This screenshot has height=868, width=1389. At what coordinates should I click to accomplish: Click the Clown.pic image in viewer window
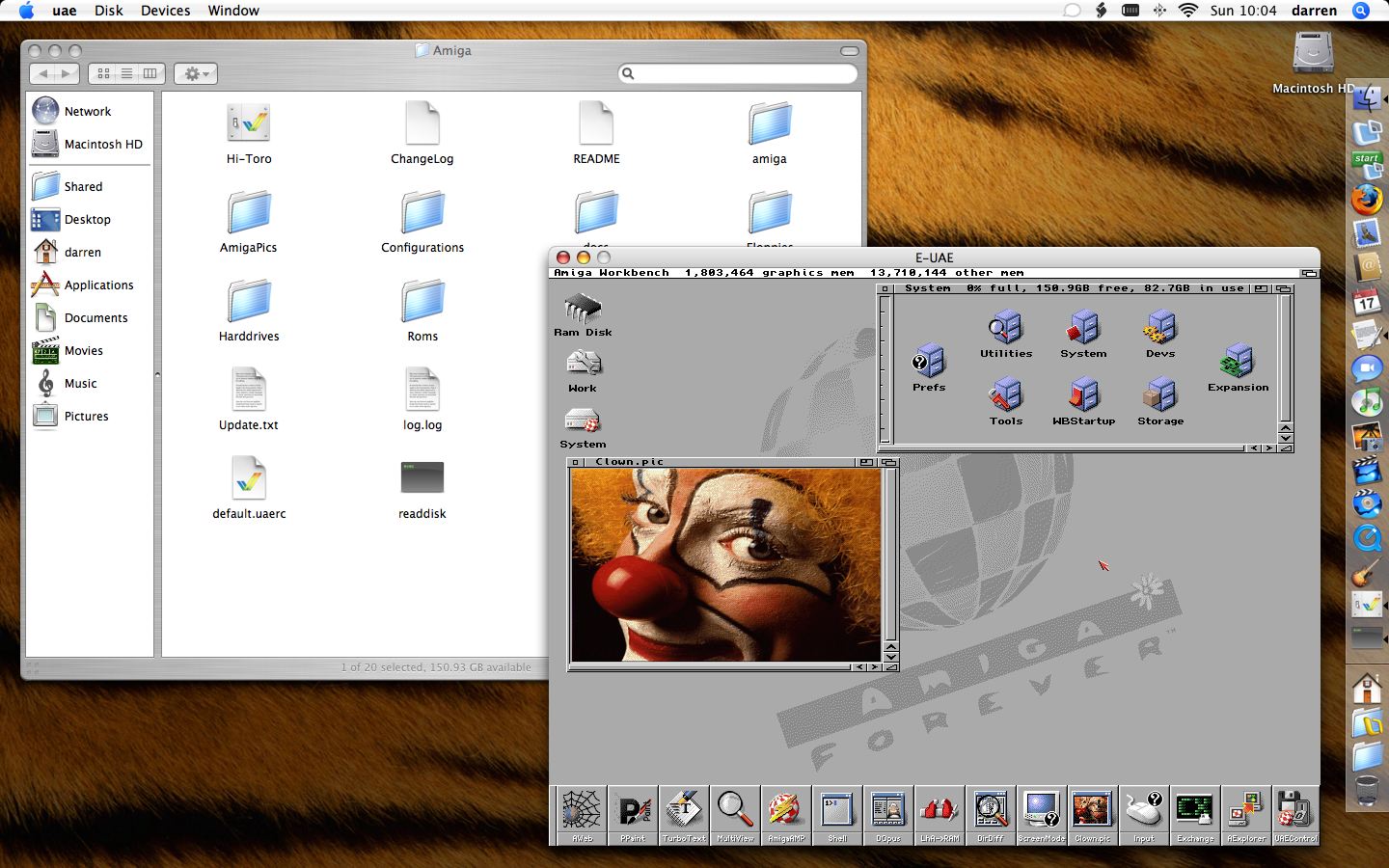[726, 564]
